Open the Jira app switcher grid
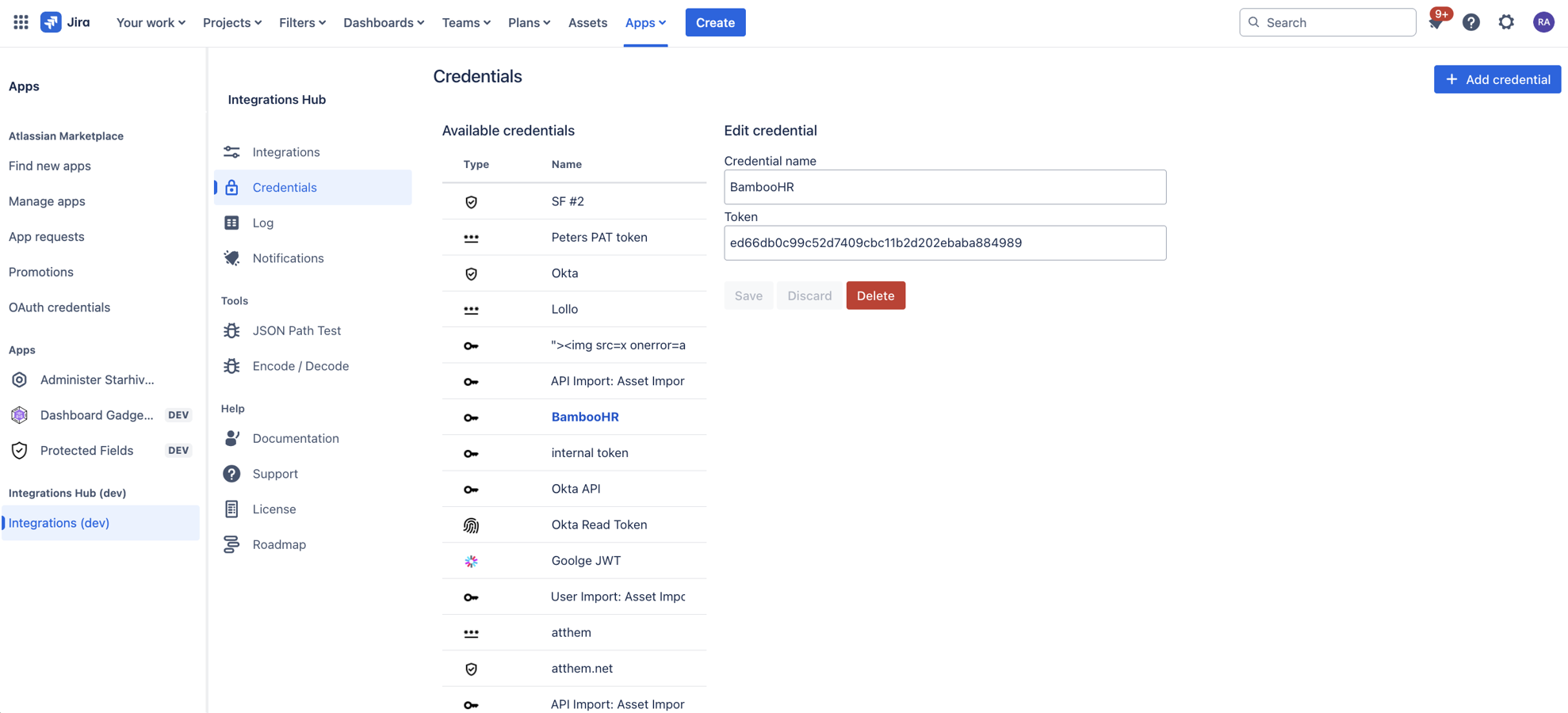The image size is (1568, 713). point(19,22)
